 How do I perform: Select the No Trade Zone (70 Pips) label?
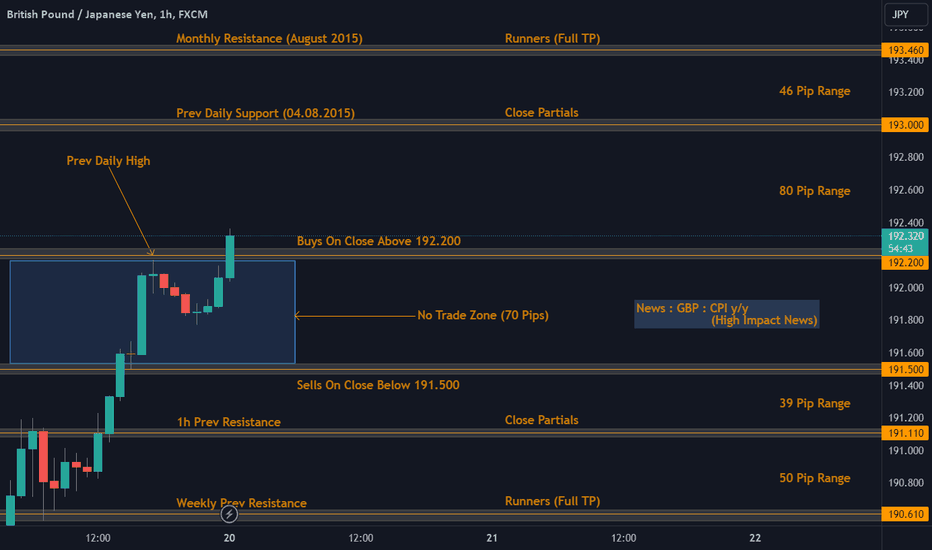483,315
